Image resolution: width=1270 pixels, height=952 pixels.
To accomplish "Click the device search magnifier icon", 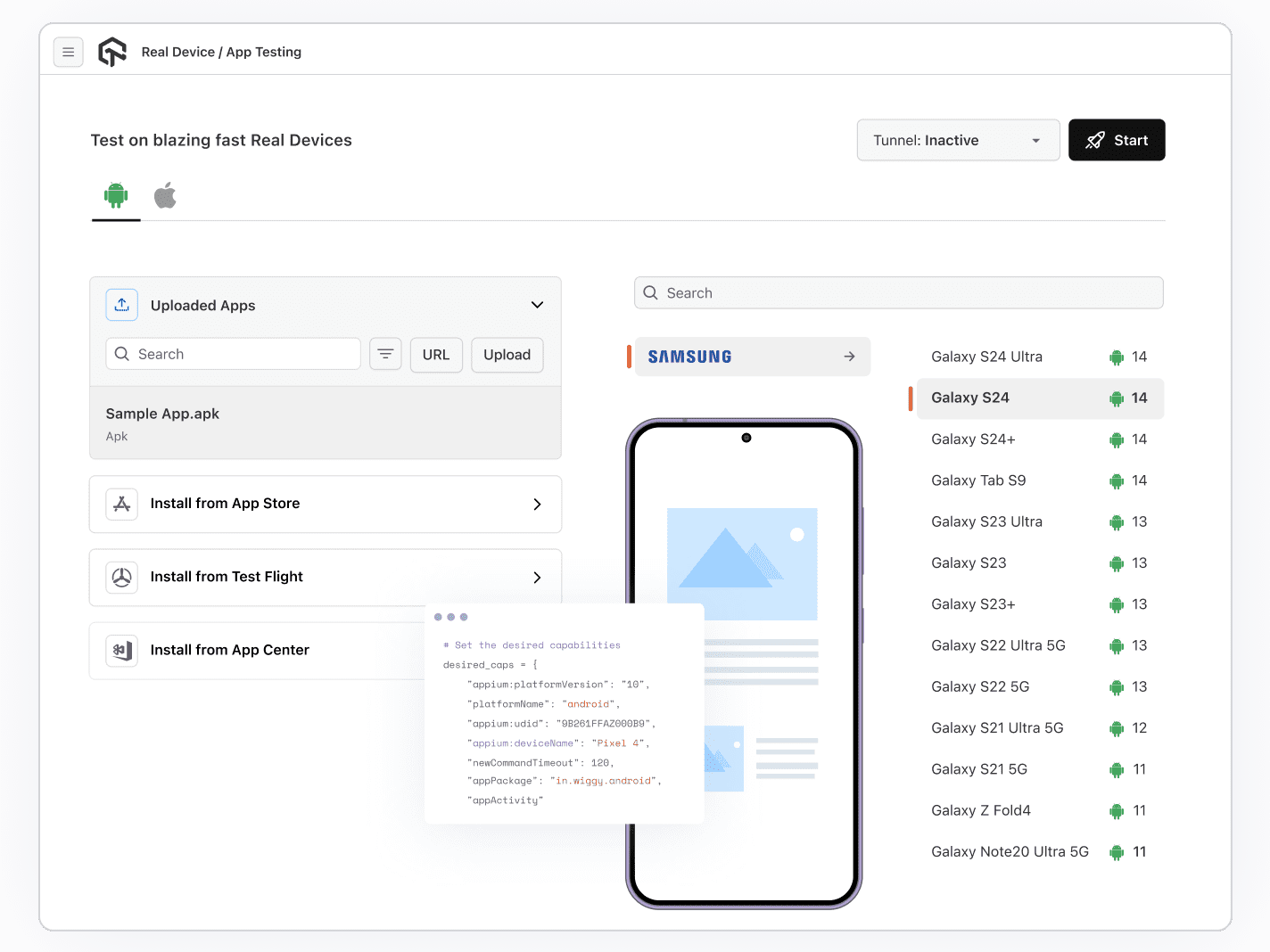I will click(651, 292).
